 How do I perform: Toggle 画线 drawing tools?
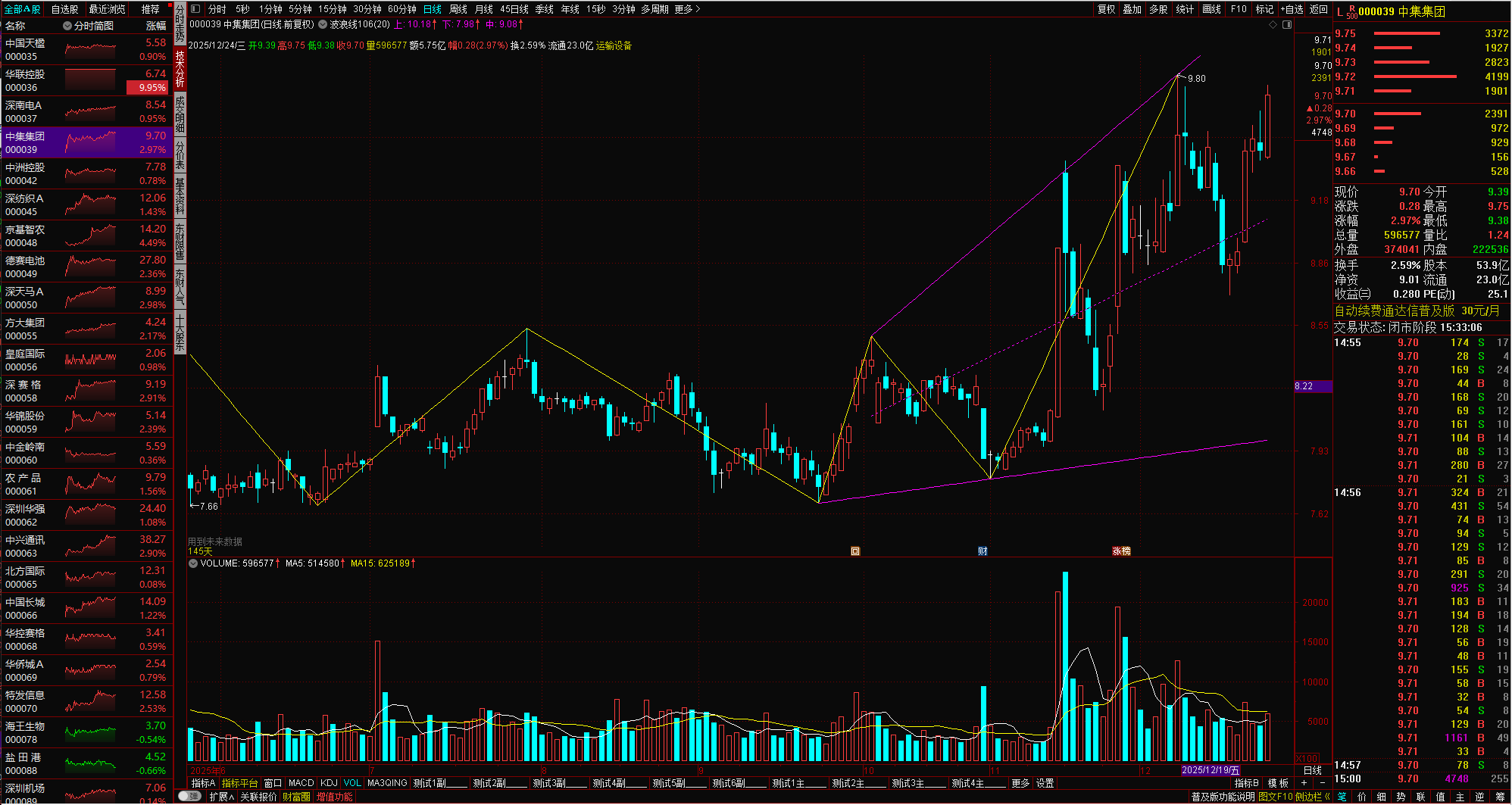[x=1212, y=9]
